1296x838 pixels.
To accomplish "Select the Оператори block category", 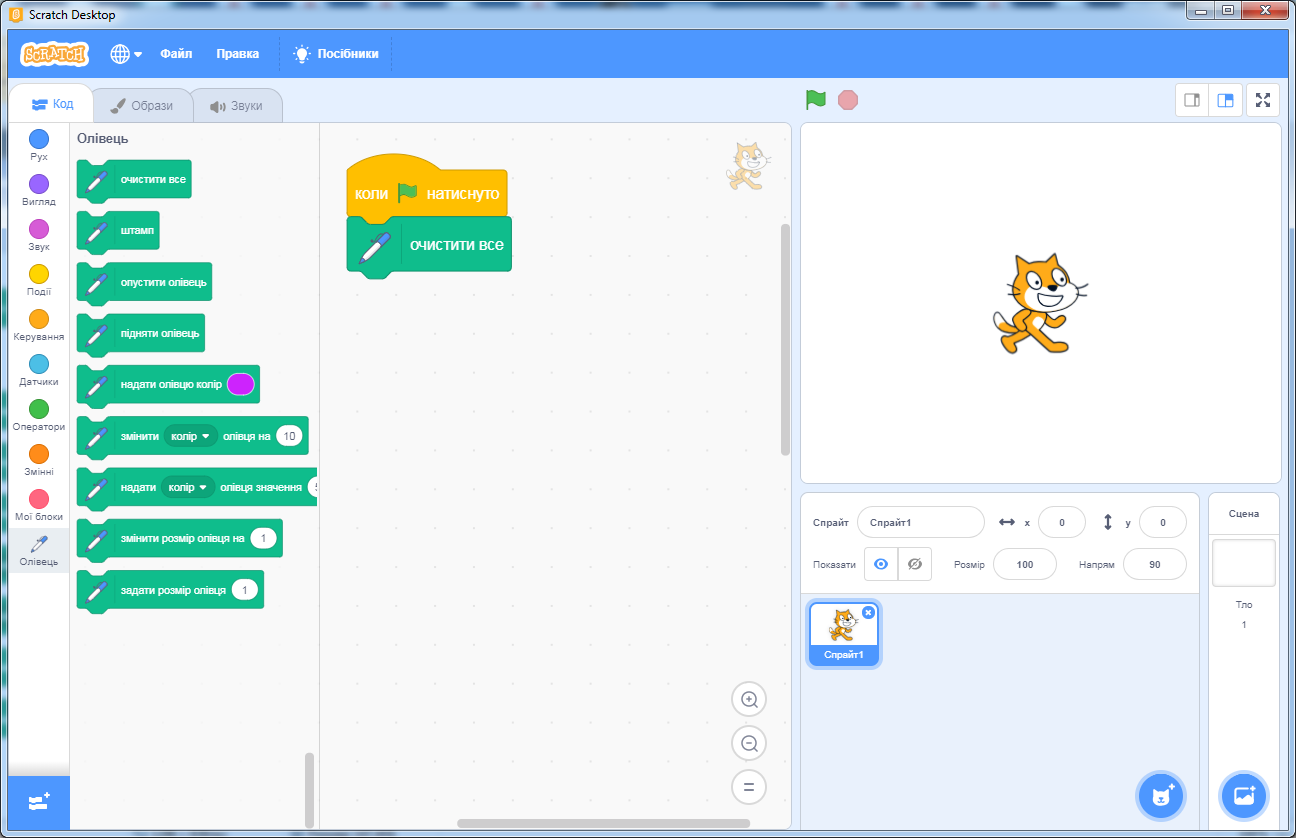I will pyautogui.click(x=39, y=416).
